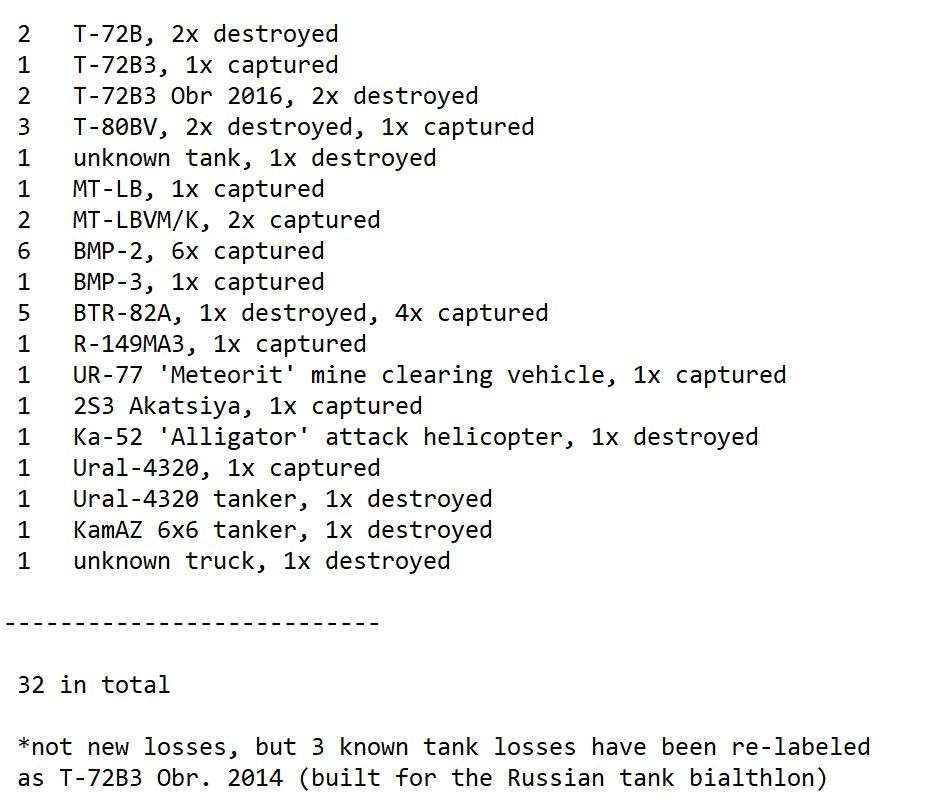Click the BTR-82A losses line

click(x=310, y=313)
